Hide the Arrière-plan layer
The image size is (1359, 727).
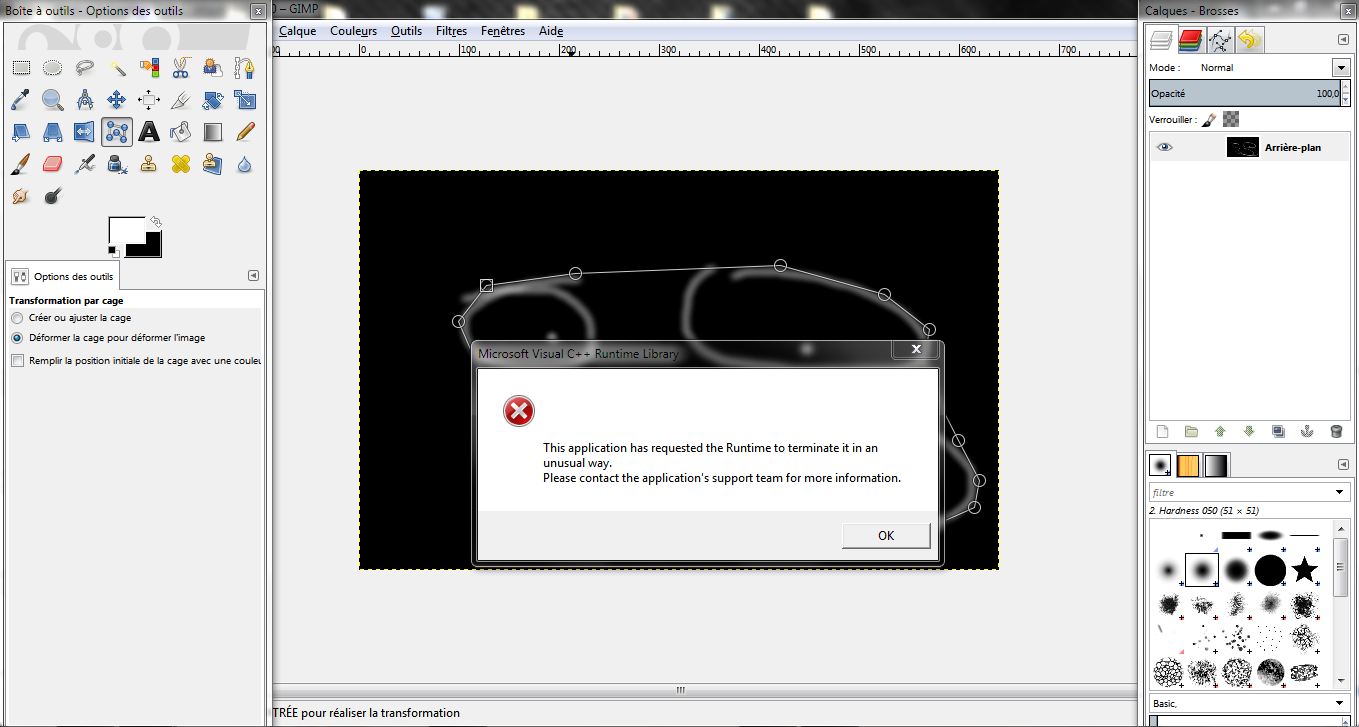1164,147
